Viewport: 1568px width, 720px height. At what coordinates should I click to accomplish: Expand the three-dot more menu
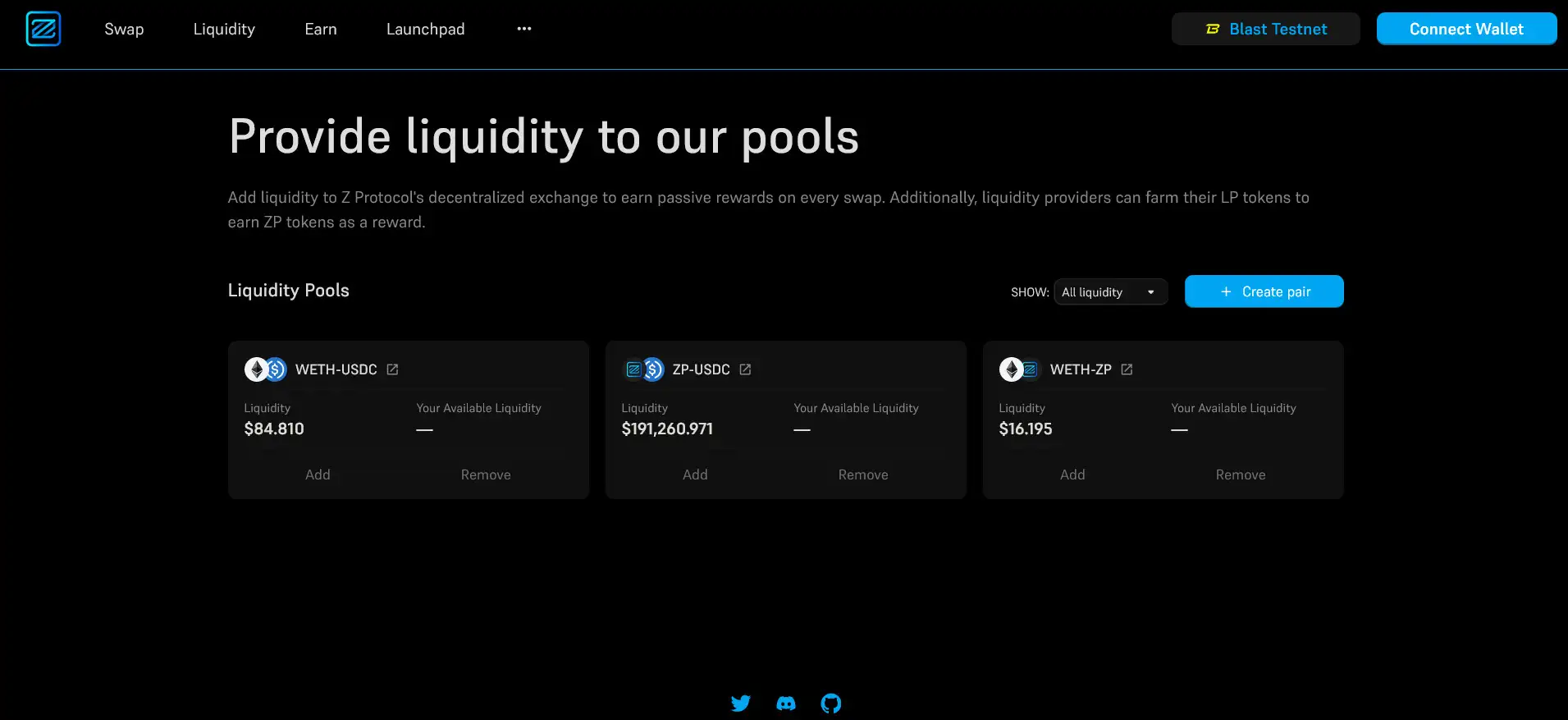pyautogui.click(x=523, y=29)
